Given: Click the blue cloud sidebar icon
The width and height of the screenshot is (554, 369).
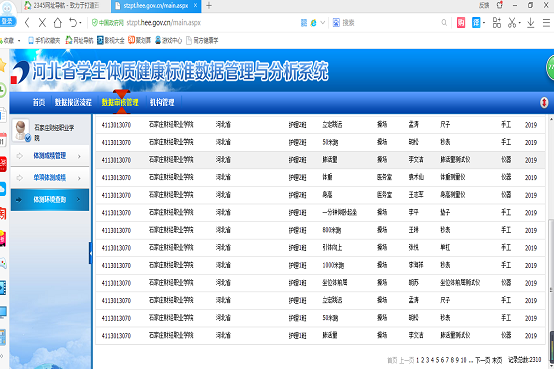Looking at the screenshot, I should tap(3, 189).
